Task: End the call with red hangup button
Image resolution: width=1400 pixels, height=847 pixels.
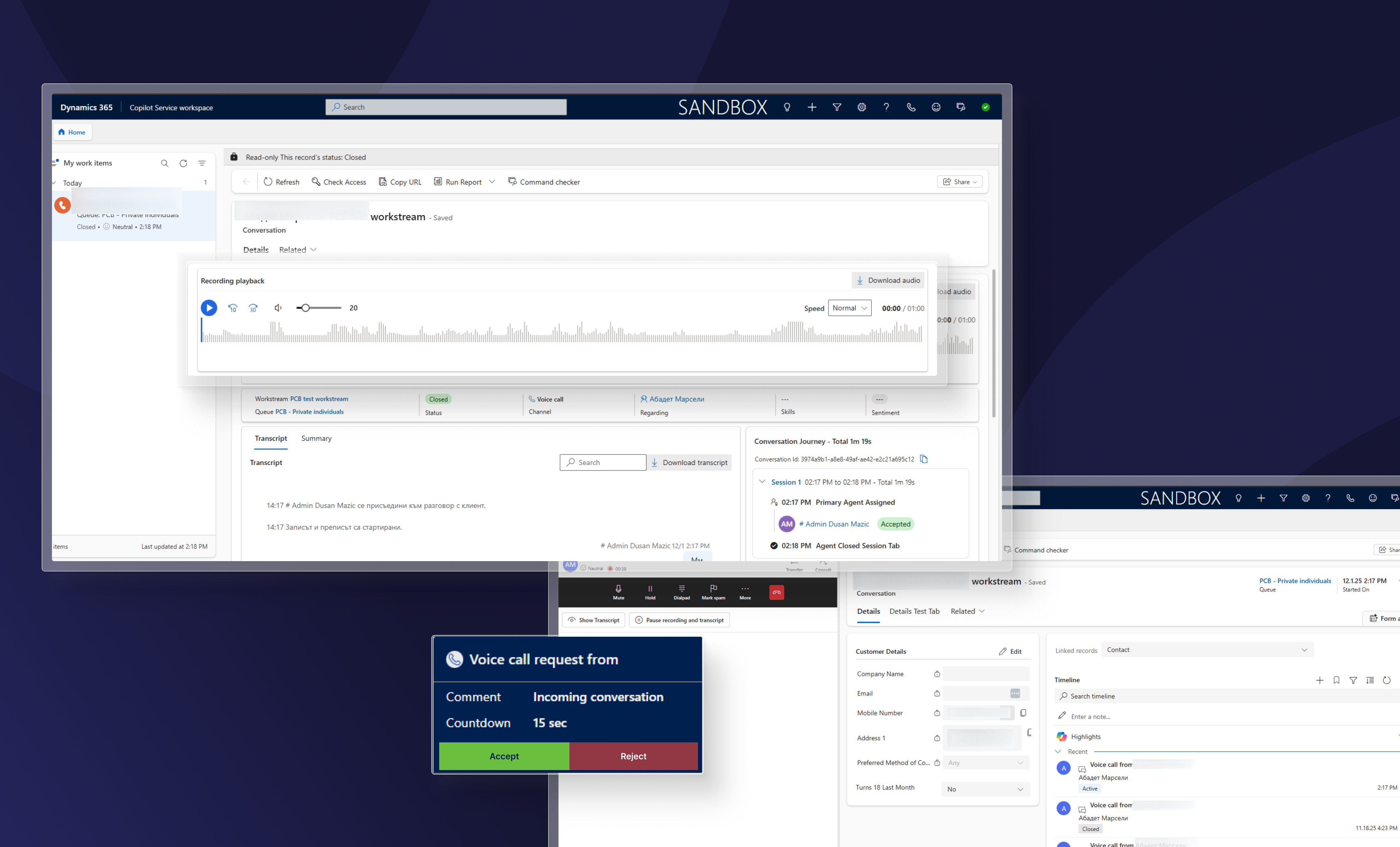Action: pos(776,592)
